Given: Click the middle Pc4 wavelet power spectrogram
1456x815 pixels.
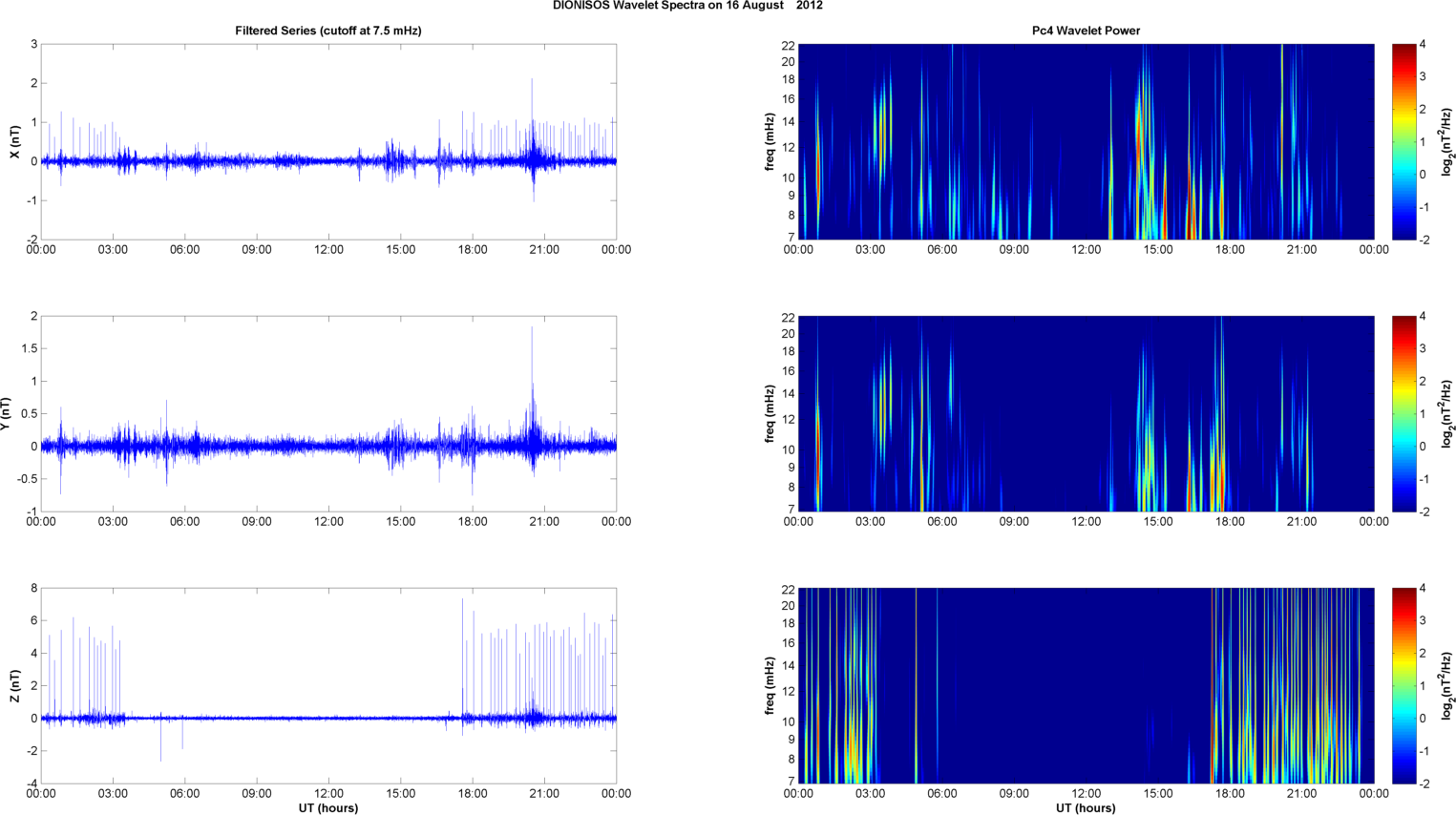Looking at the screenshot, I should point(1086,413).
